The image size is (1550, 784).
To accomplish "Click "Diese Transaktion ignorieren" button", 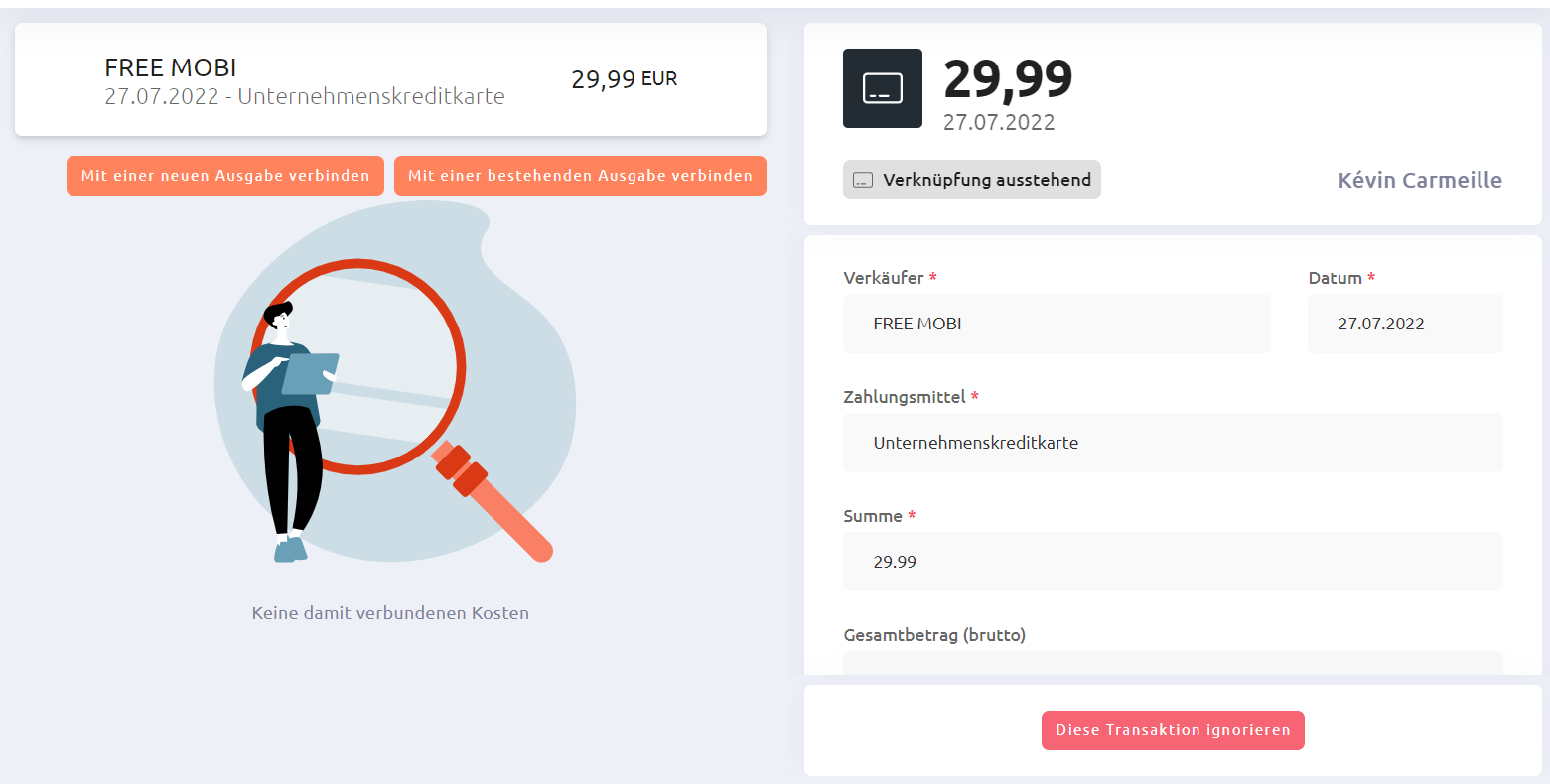I will (x=1173, y=730).
